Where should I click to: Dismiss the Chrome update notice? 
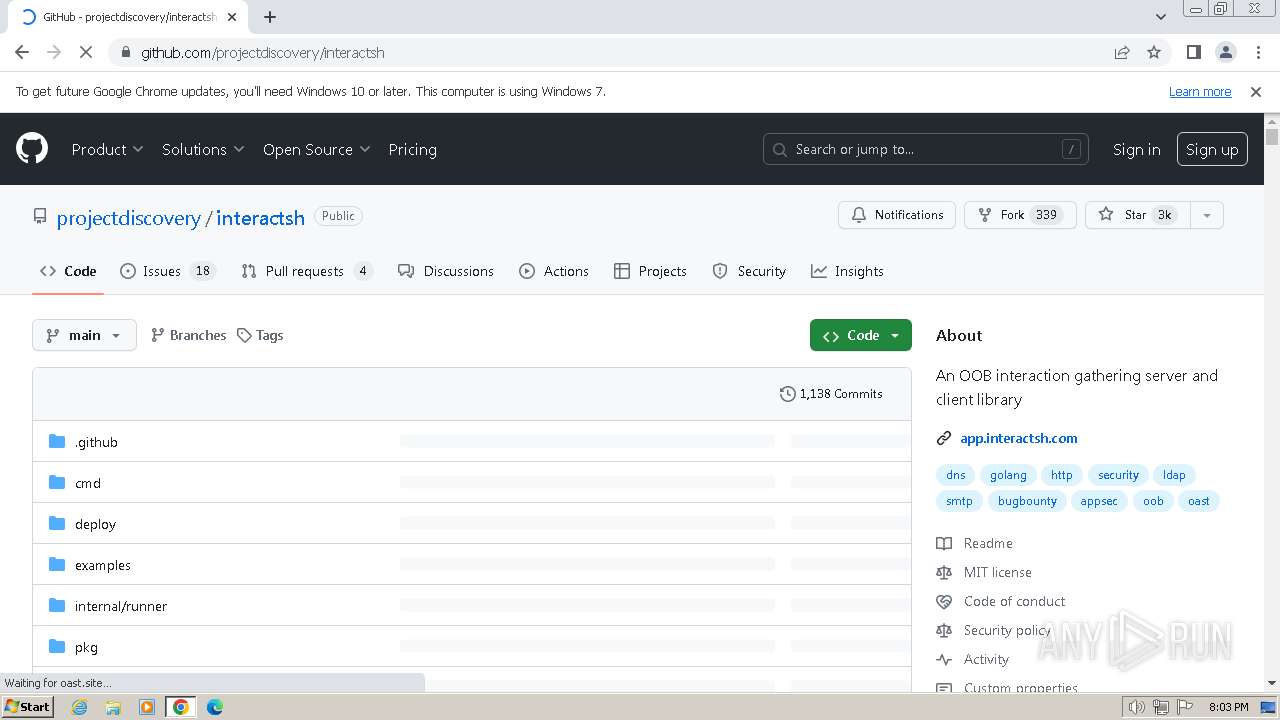point(1256,91)
